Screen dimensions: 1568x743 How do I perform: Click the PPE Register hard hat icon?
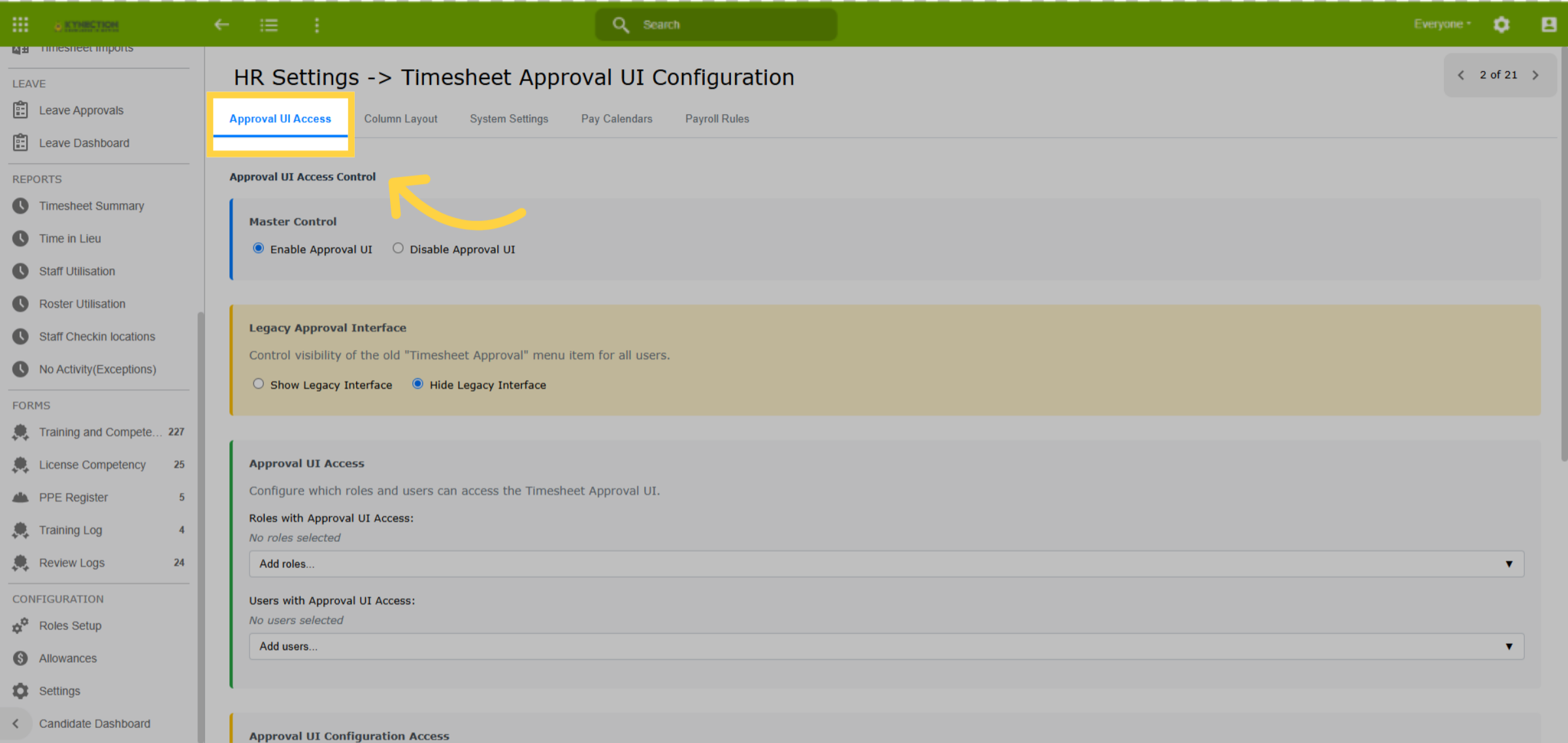tap(20, 498)
